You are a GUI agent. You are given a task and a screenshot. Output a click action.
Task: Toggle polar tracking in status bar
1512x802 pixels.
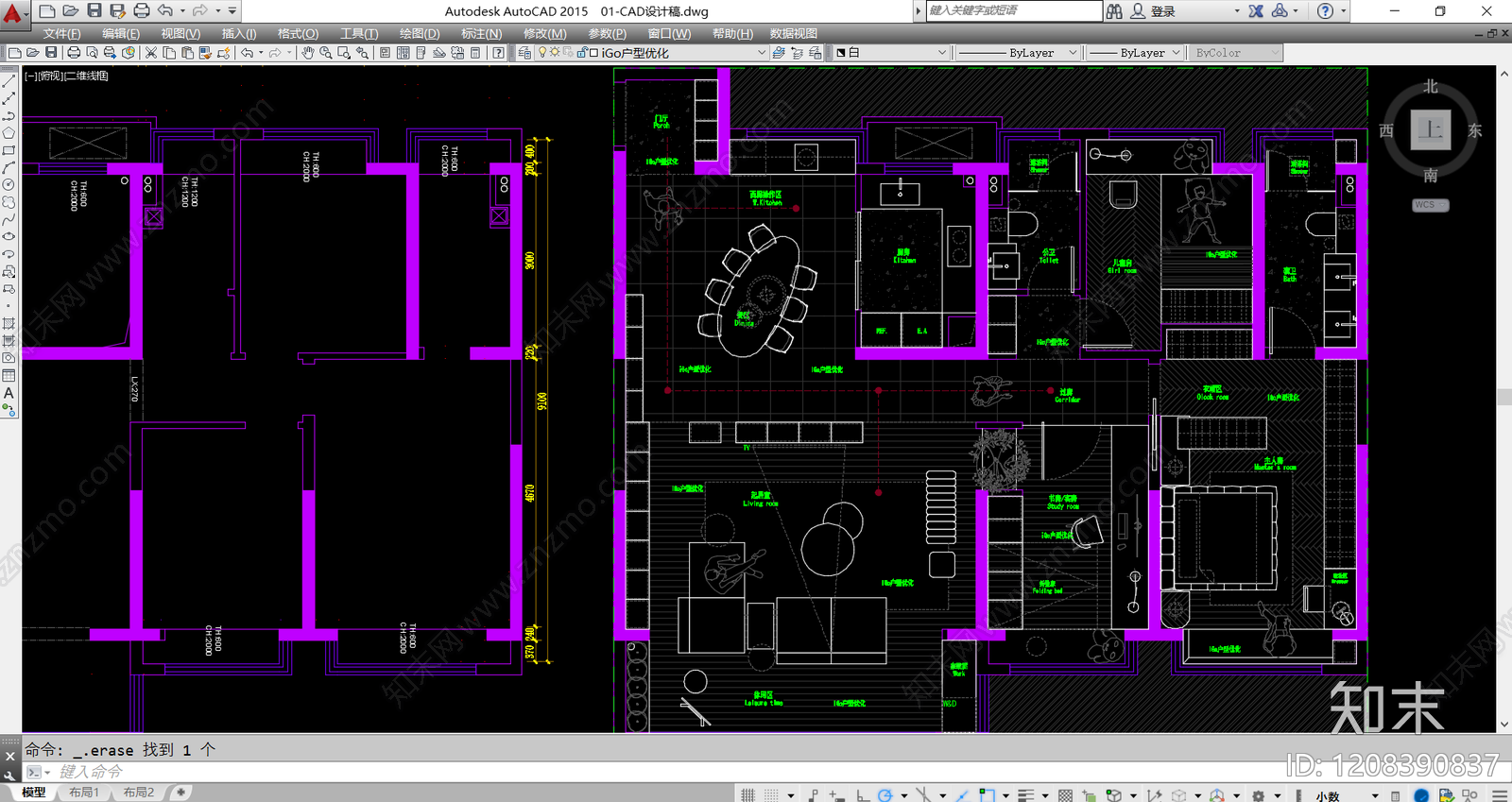(x=885, y=795)
